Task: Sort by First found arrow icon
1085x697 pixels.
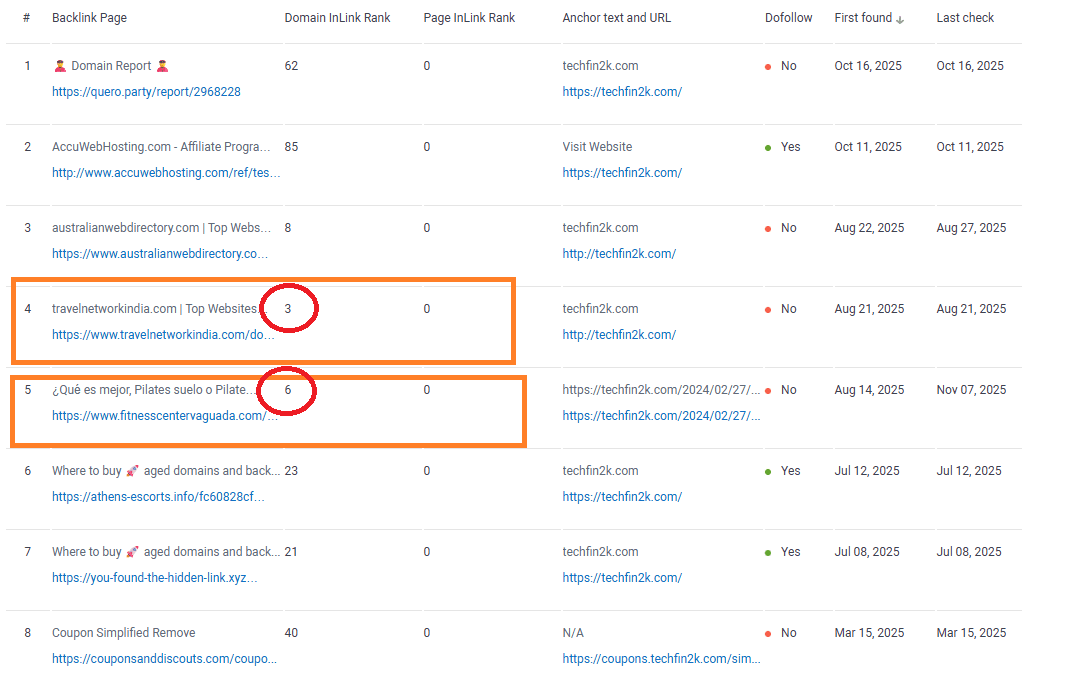Action: click(900, 19)
